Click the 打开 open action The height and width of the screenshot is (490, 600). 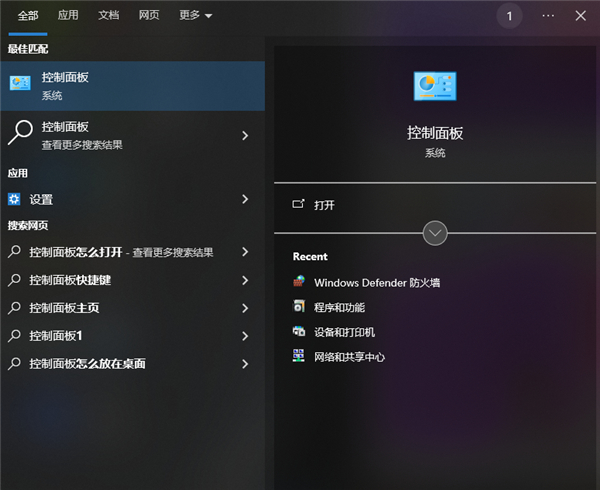(324, 205)
